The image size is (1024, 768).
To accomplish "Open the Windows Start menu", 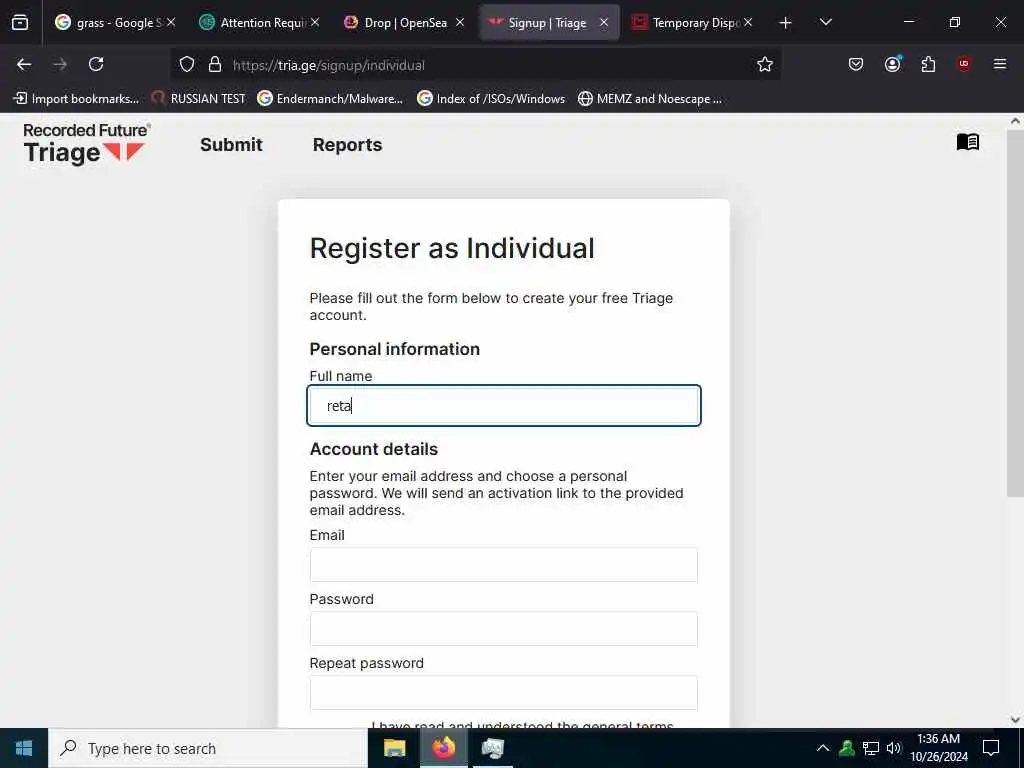I will [x=24, y=748].
